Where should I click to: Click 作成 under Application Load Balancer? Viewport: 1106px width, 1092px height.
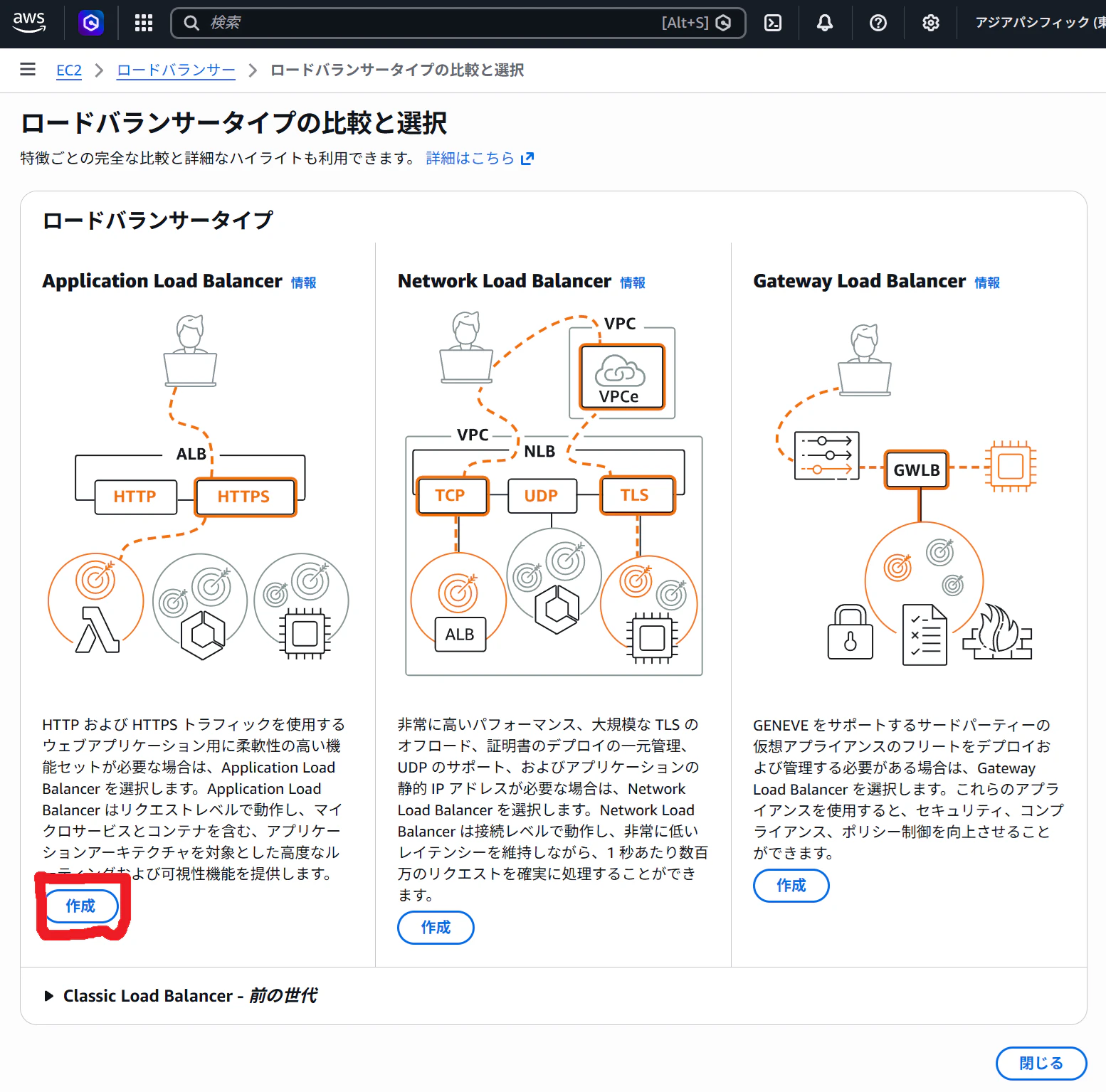80,906
